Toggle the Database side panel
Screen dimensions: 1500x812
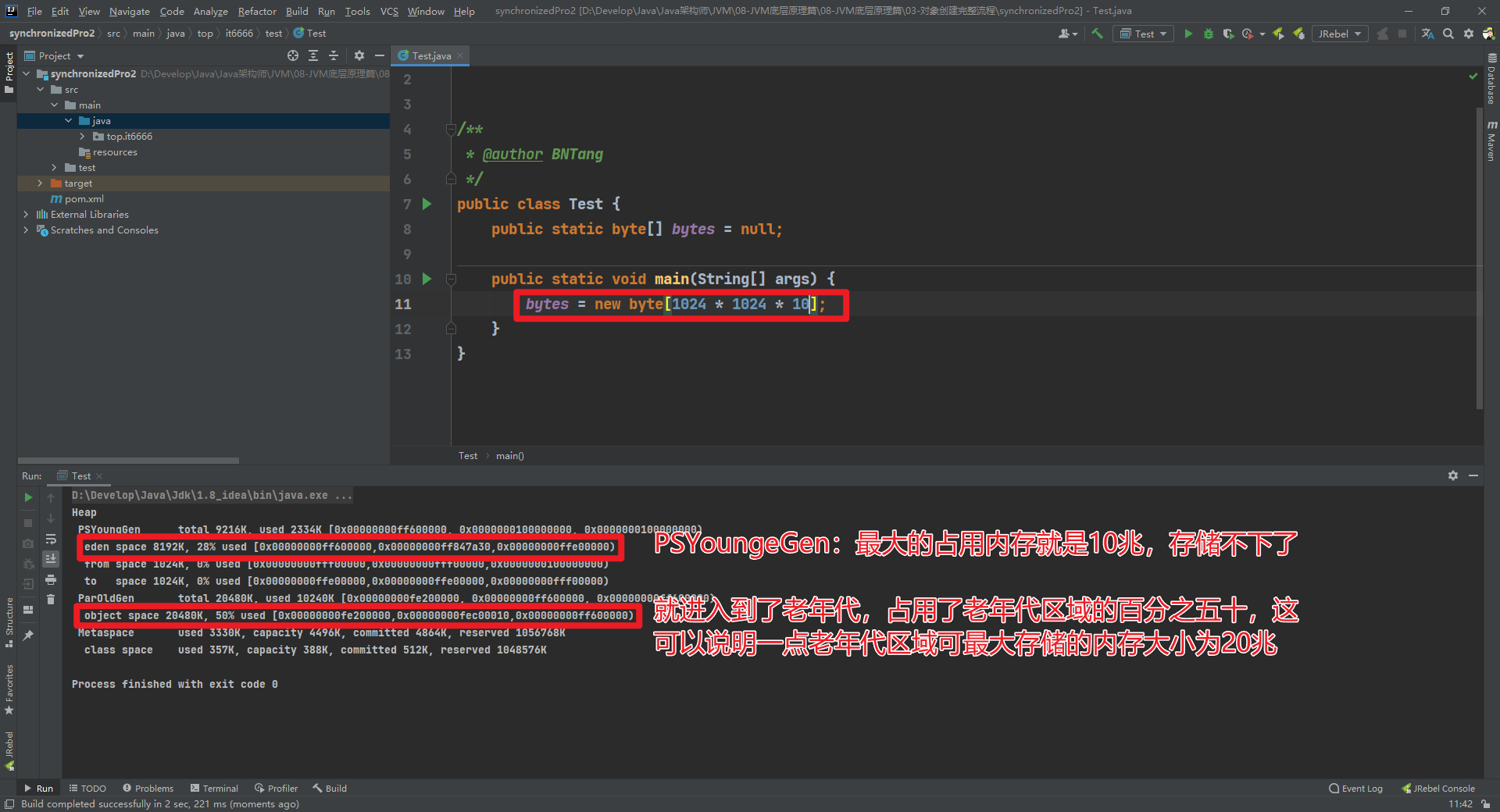pos(1491,78)
